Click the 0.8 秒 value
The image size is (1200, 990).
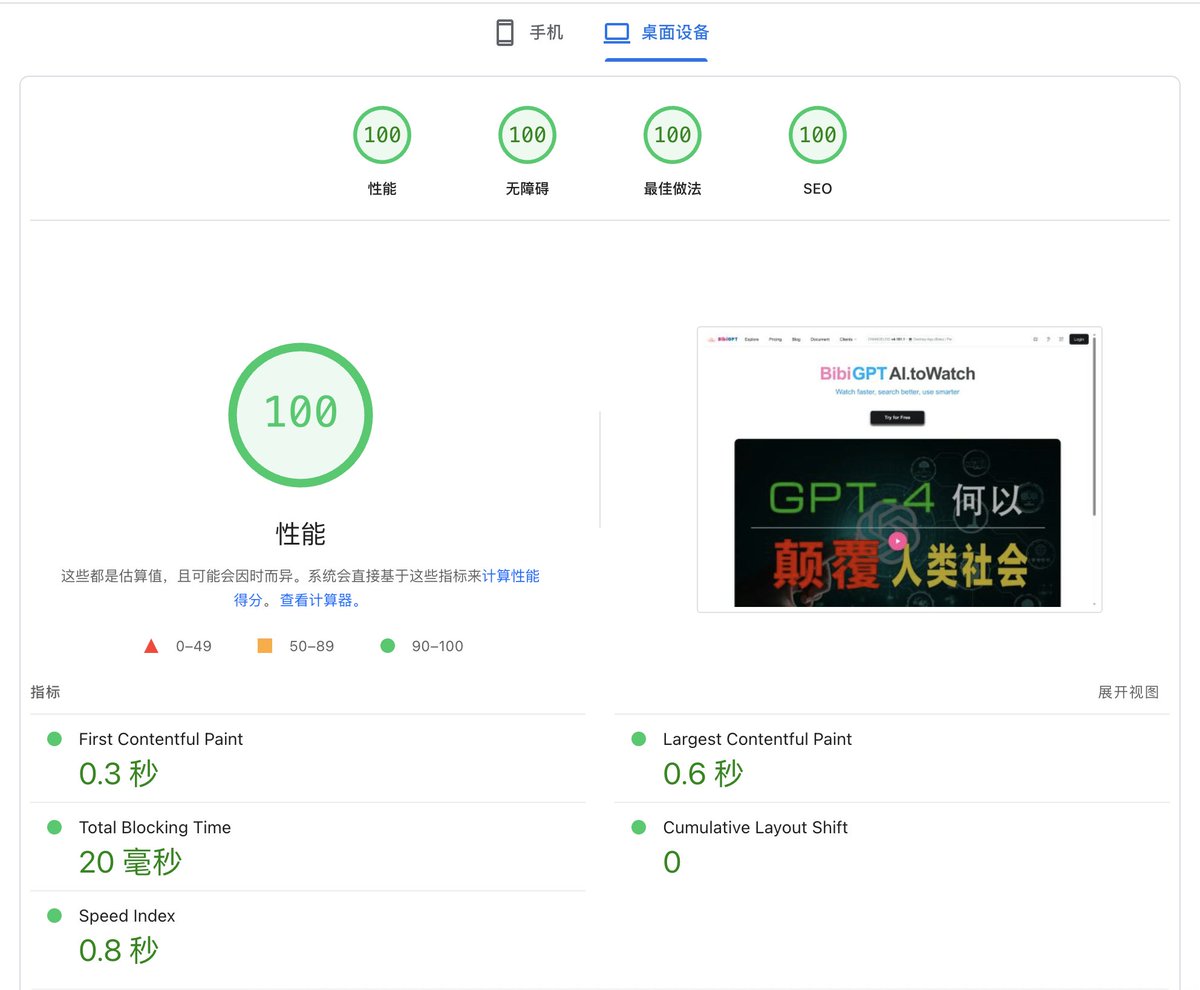click(x=119, y=950)
